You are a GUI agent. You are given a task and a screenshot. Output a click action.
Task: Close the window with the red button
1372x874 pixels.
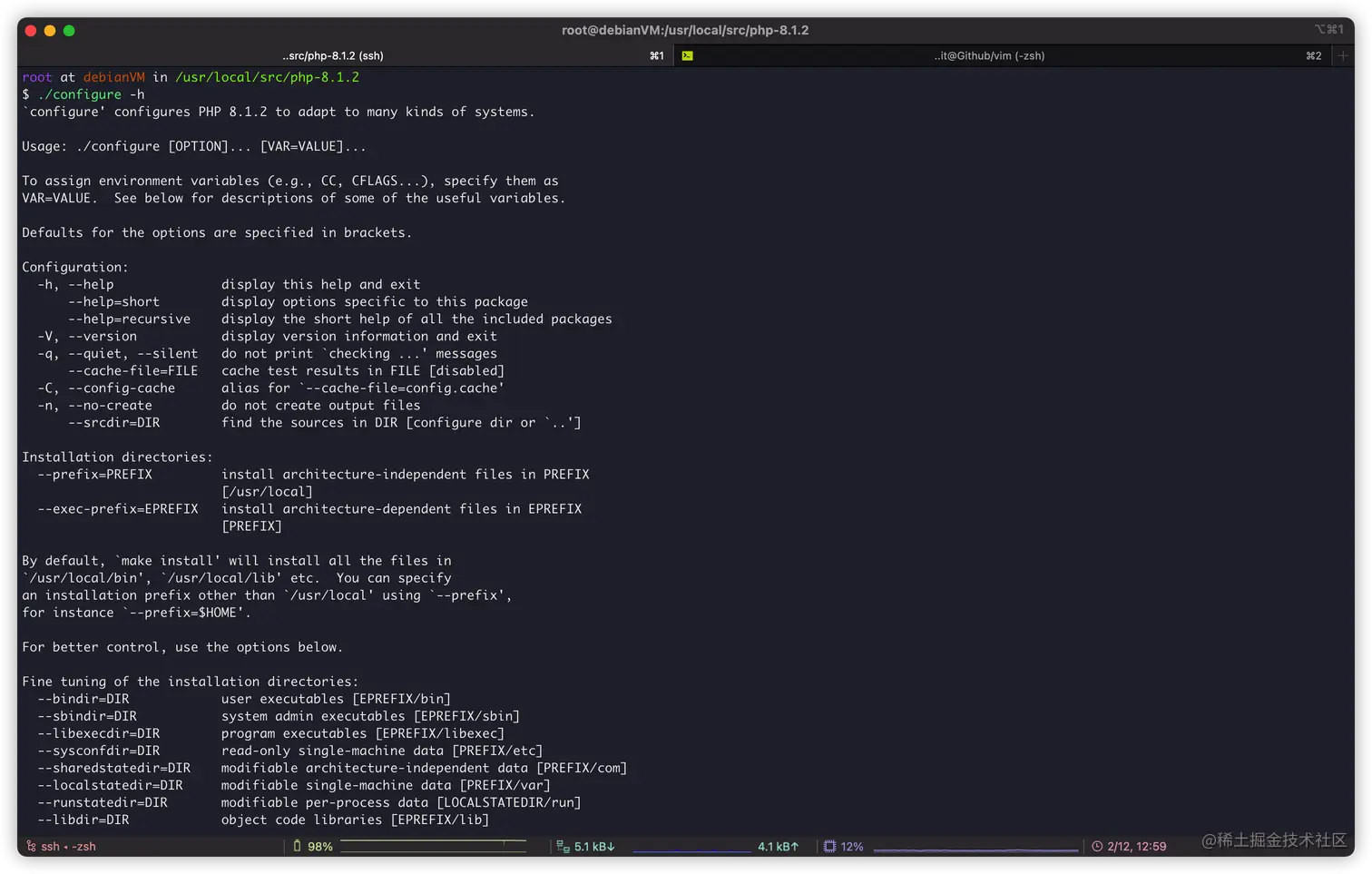point(30,31)
